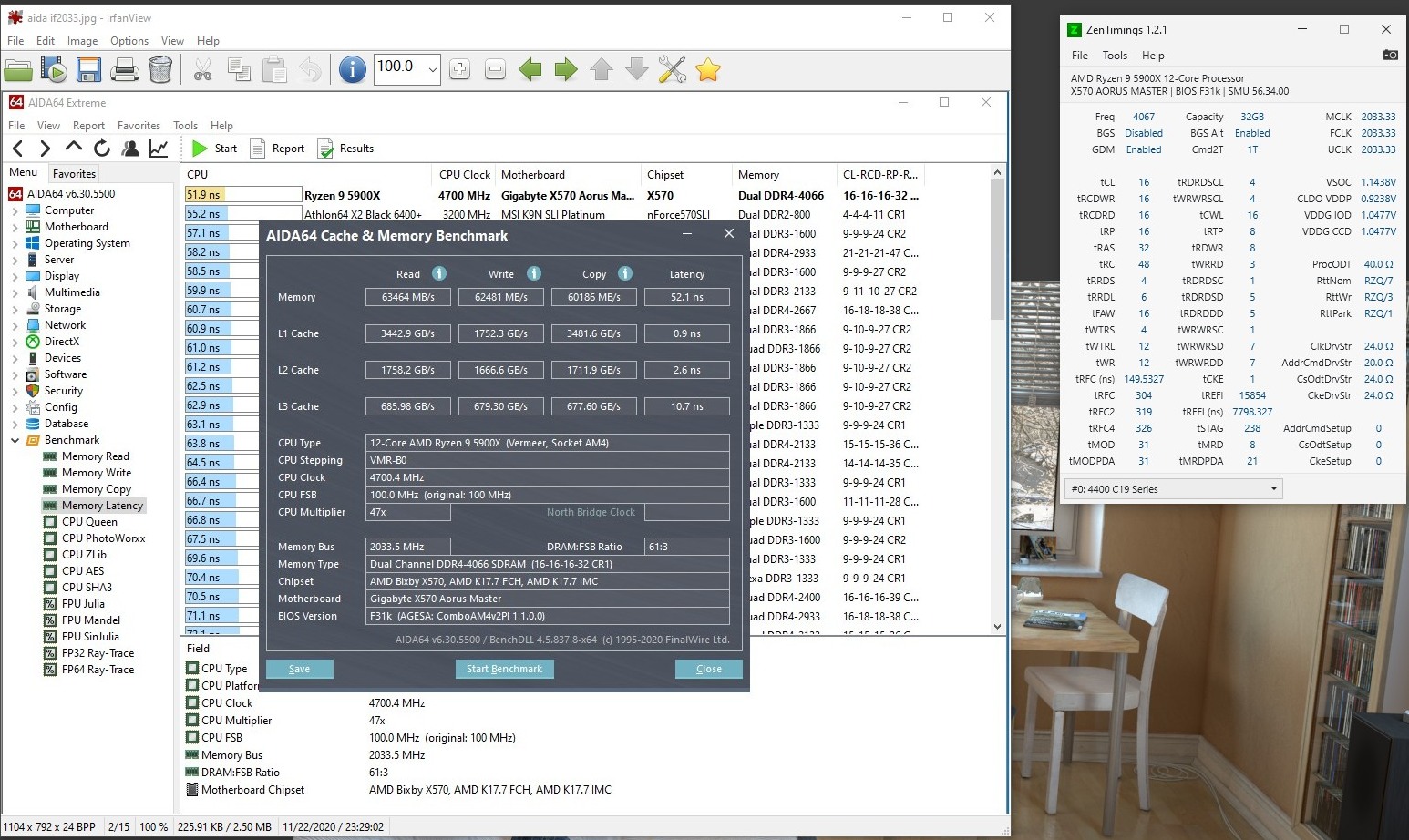This screenshot has width=1409, height=840.
Task: Expand the Security tree node
Action: point(15,391)
